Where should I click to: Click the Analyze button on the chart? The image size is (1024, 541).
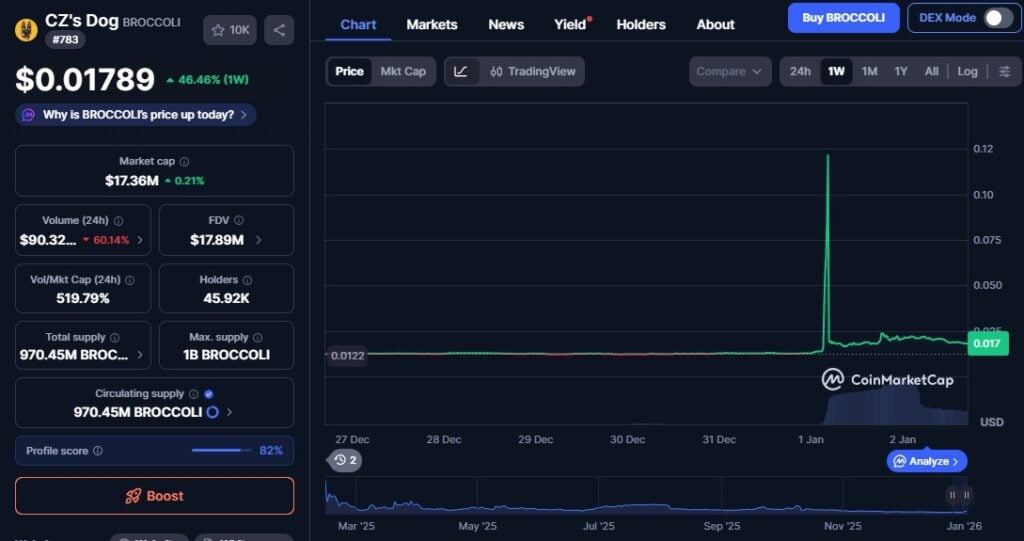pyautogui.click(x=927, y=461)
